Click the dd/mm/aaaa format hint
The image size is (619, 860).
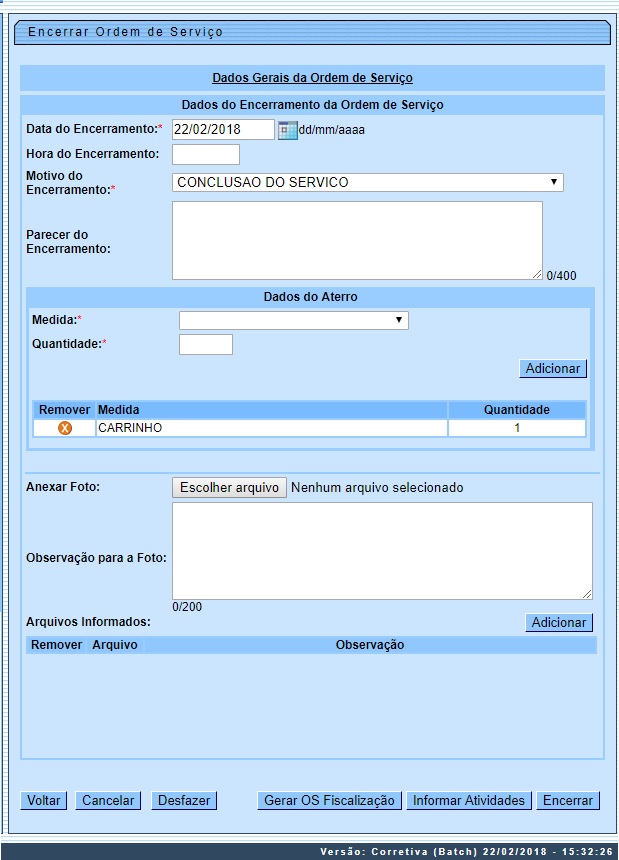pyautogui.click(x=332, y=131)
